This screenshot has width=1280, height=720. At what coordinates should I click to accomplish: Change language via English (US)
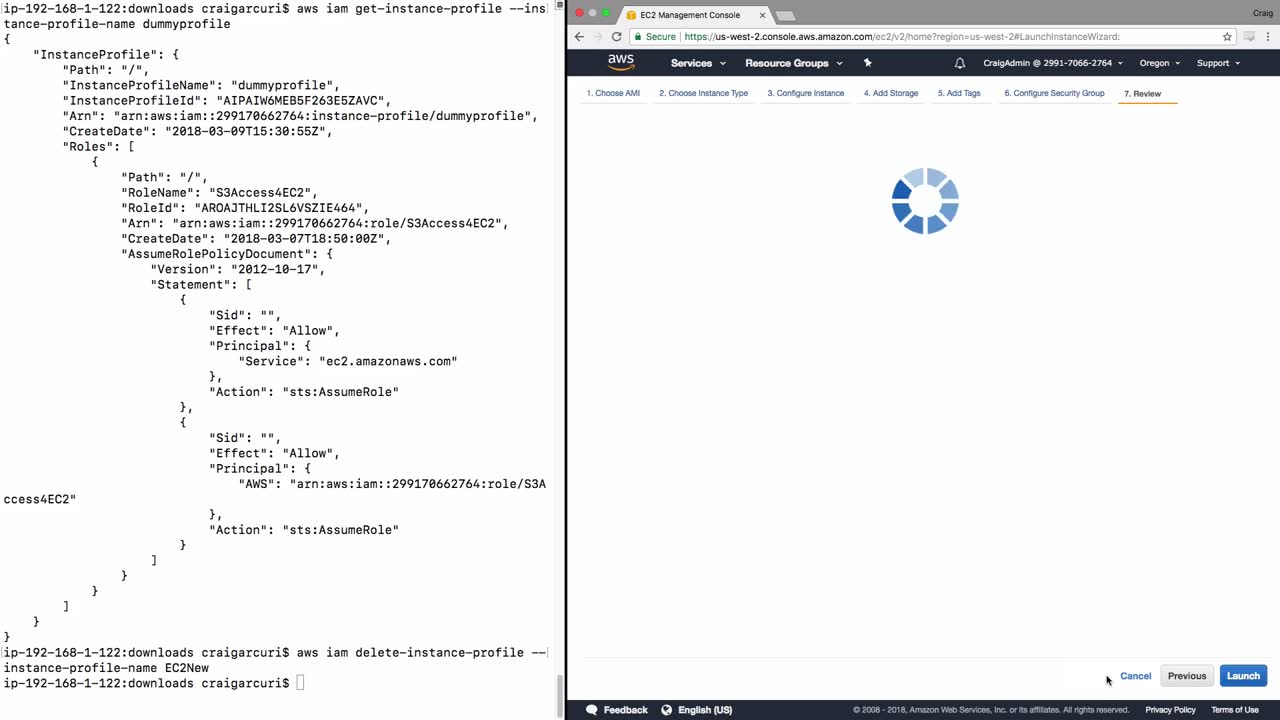[x=705, y=710]
